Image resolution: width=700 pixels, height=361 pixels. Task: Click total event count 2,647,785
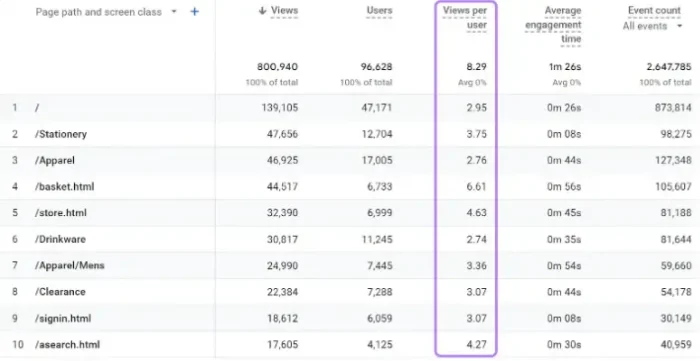669,67
